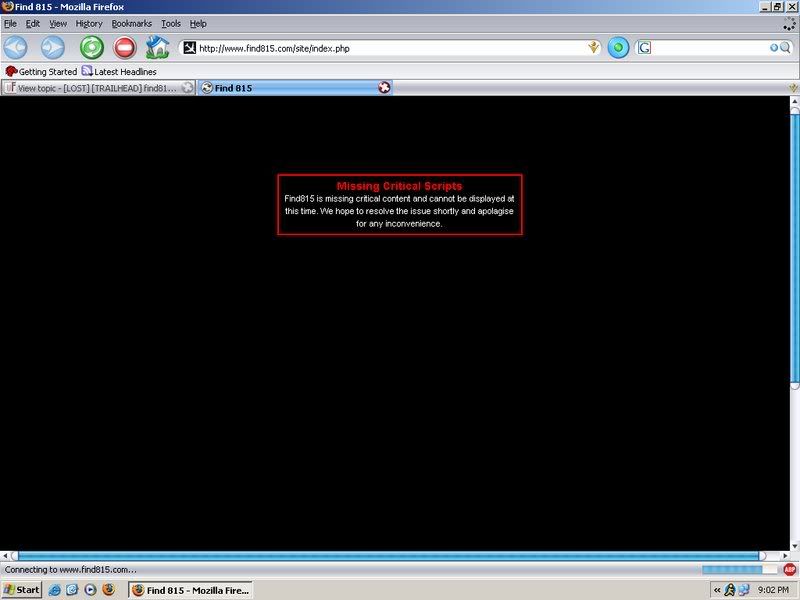This screenshot has width=800, height=600.
Task: Reload the page with the green Refresh button
Action: click(x=92, y=48)
